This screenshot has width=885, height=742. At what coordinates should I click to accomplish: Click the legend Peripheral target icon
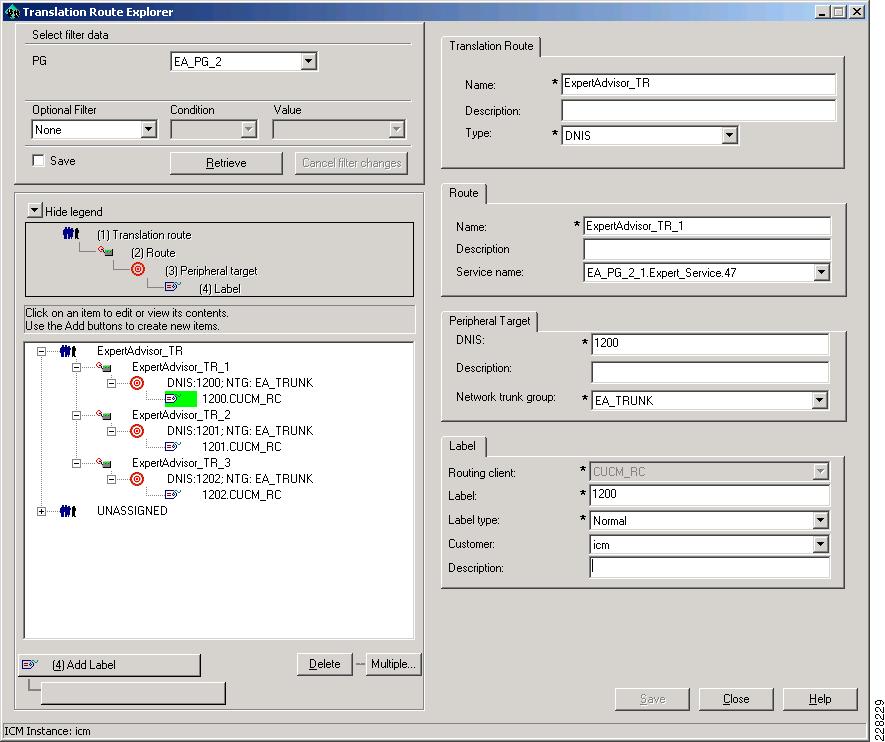[x=138, y=269]
